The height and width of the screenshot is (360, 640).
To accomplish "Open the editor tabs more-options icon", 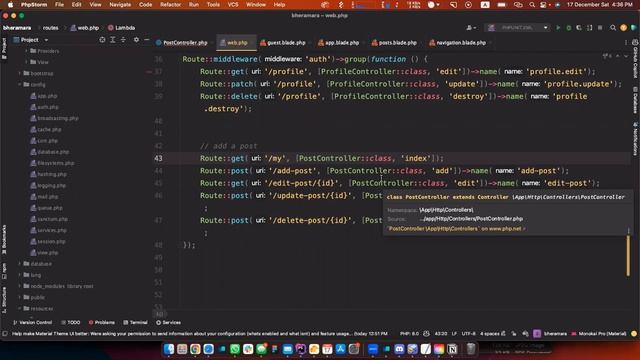I will tap(626, 42).
